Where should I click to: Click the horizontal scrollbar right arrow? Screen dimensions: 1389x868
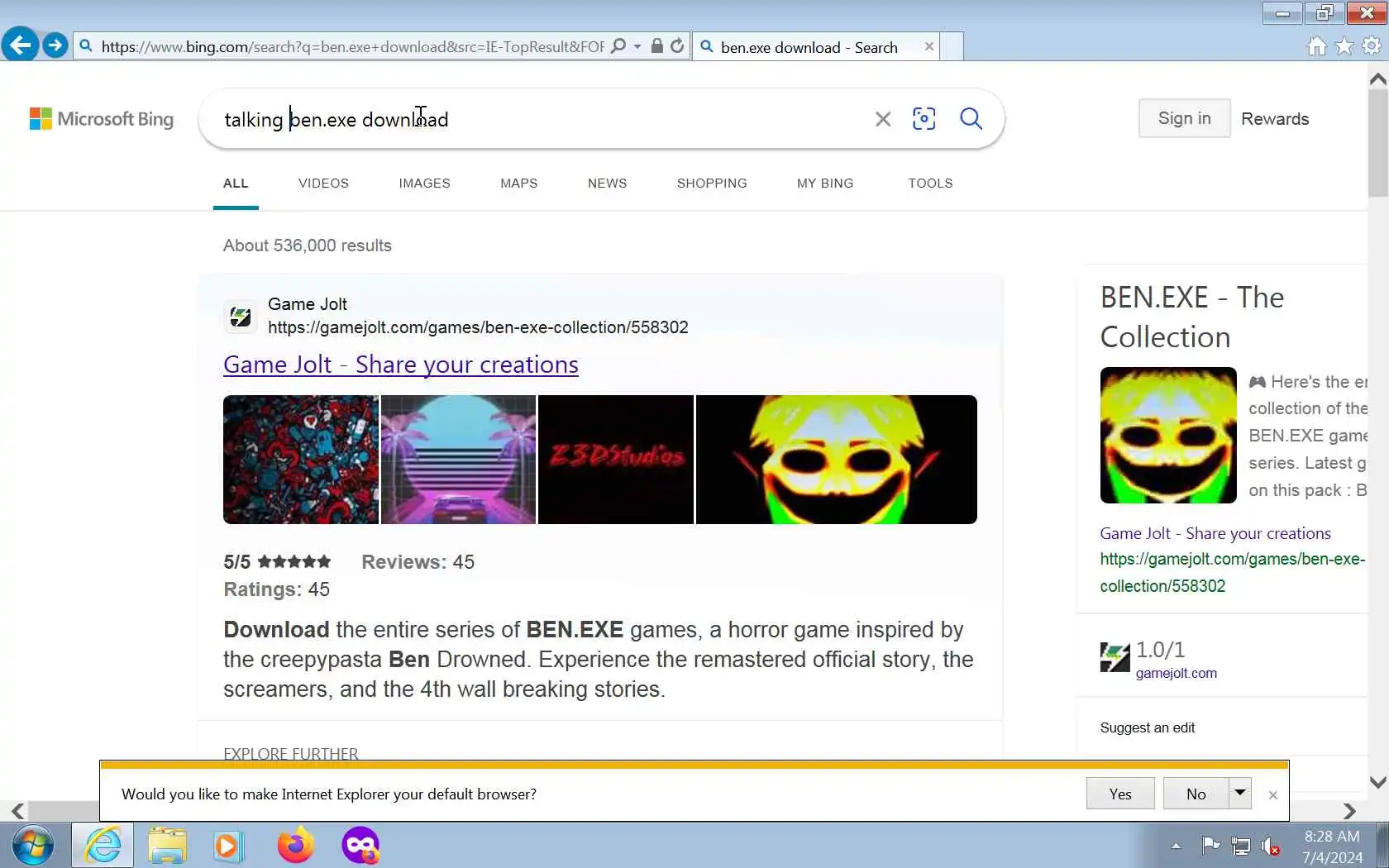[x=1349, y=811]
